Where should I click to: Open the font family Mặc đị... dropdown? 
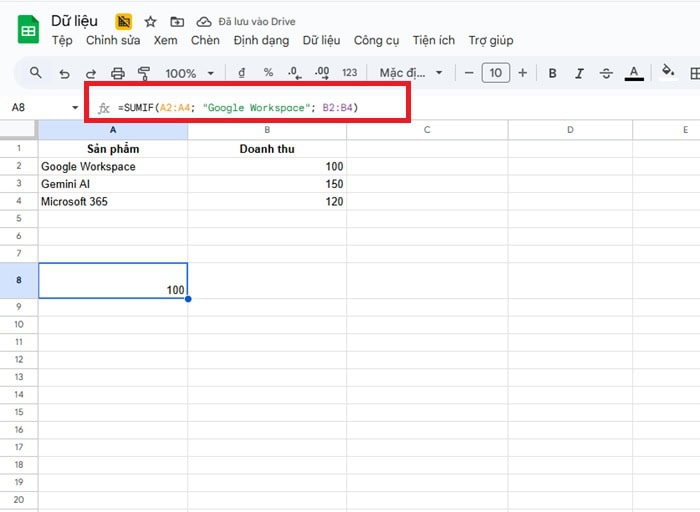411,73
